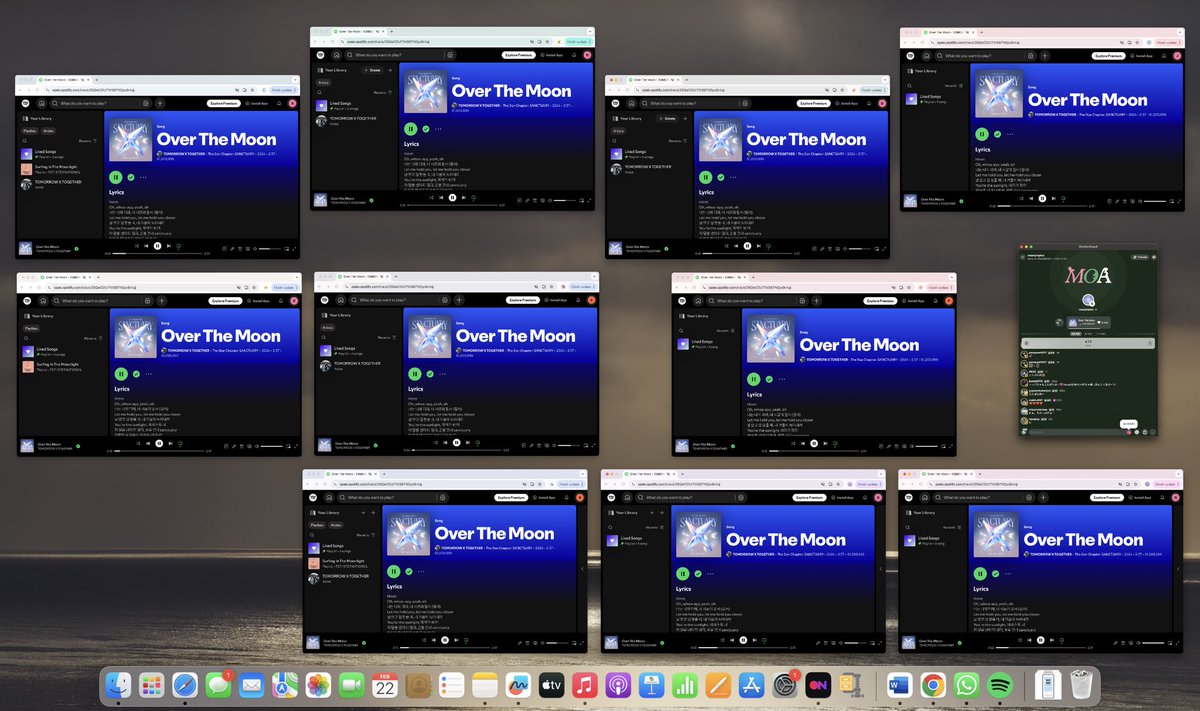
Task: Open station avatar under the MOA logo
Action: [x=1088, y=300]
